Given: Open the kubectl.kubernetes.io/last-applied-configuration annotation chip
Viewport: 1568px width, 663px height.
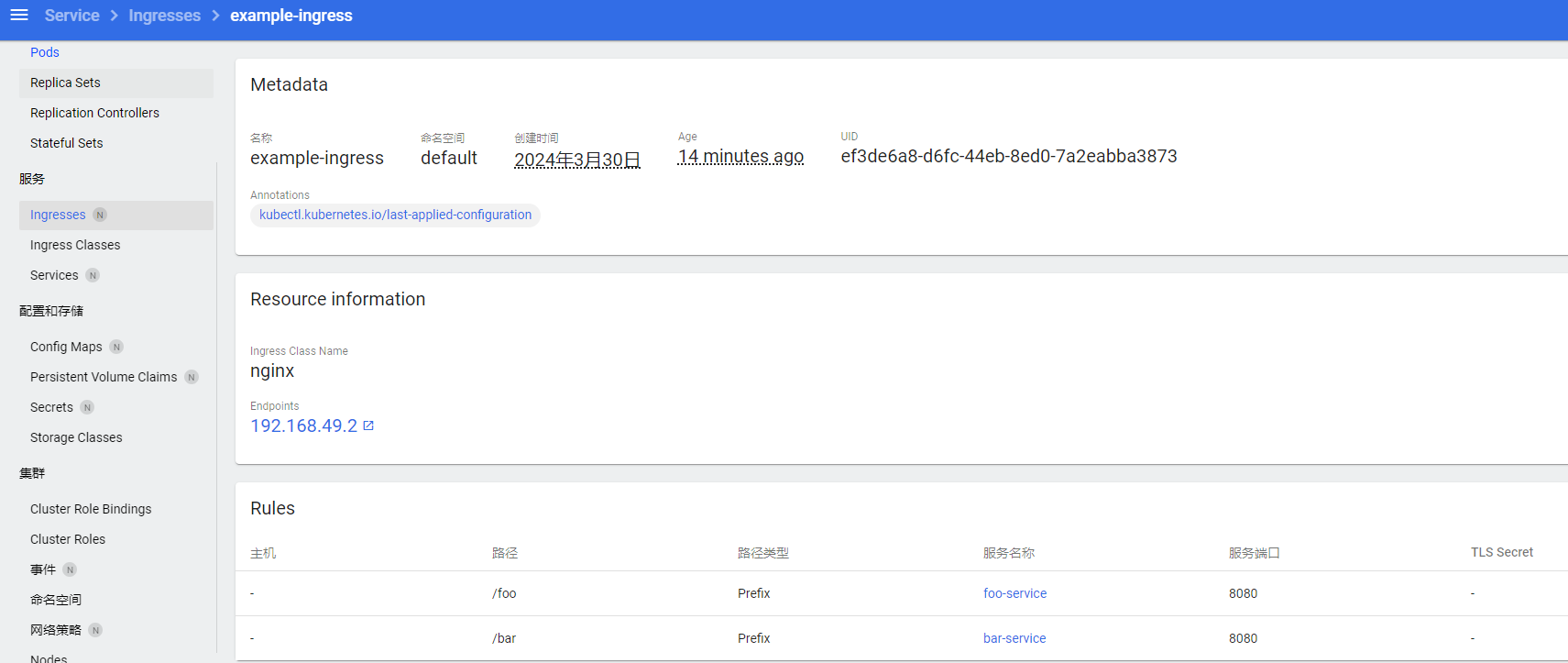Looking at the screenshot, I should click(x=395, y=215).
